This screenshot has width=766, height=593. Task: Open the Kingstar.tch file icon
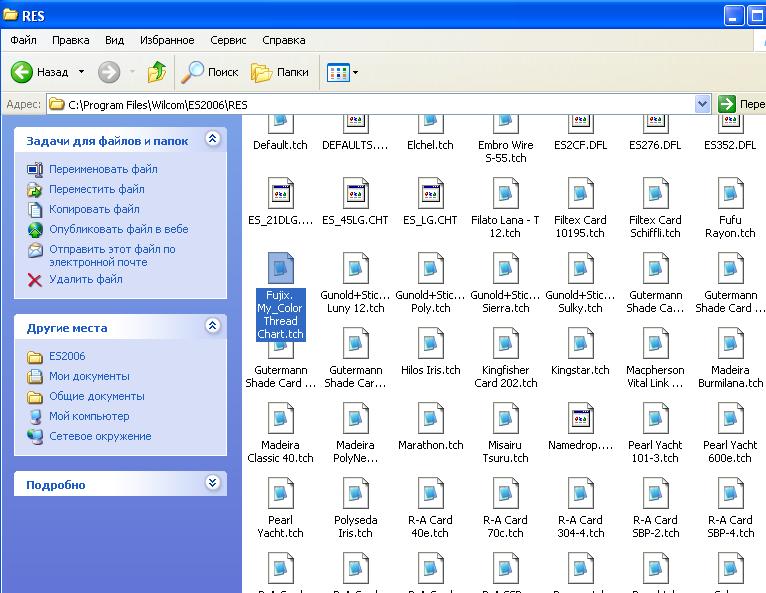pos(580,343)
